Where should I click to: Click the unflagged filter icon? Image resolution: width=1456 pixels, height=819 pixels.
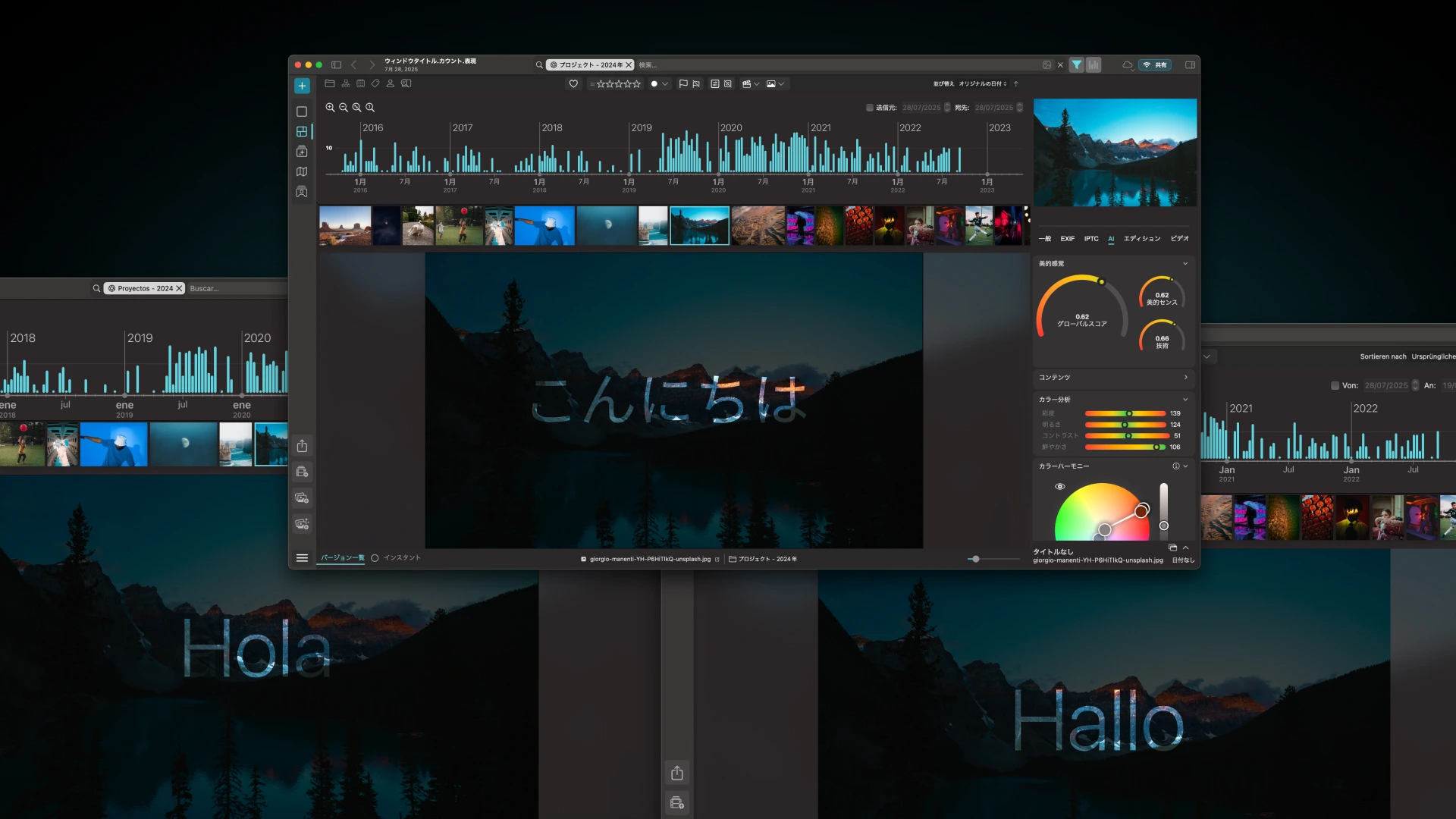point(696,84)
